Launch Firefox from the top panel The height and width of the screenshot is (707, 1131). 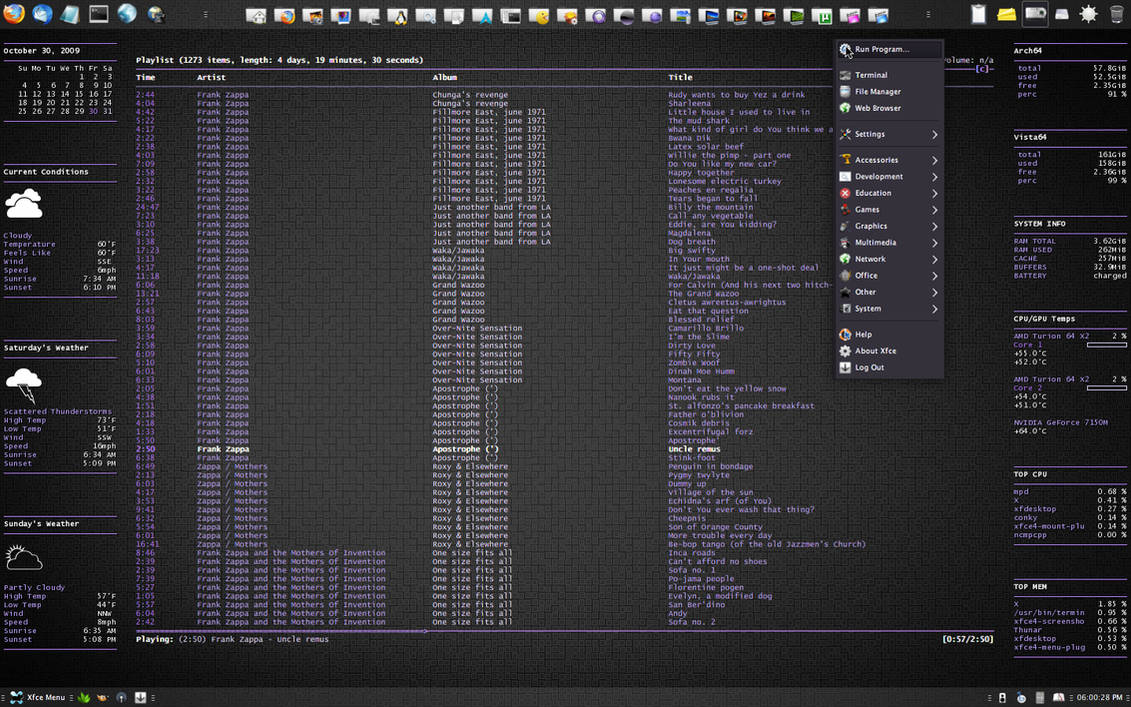click(x=14, y=14)
